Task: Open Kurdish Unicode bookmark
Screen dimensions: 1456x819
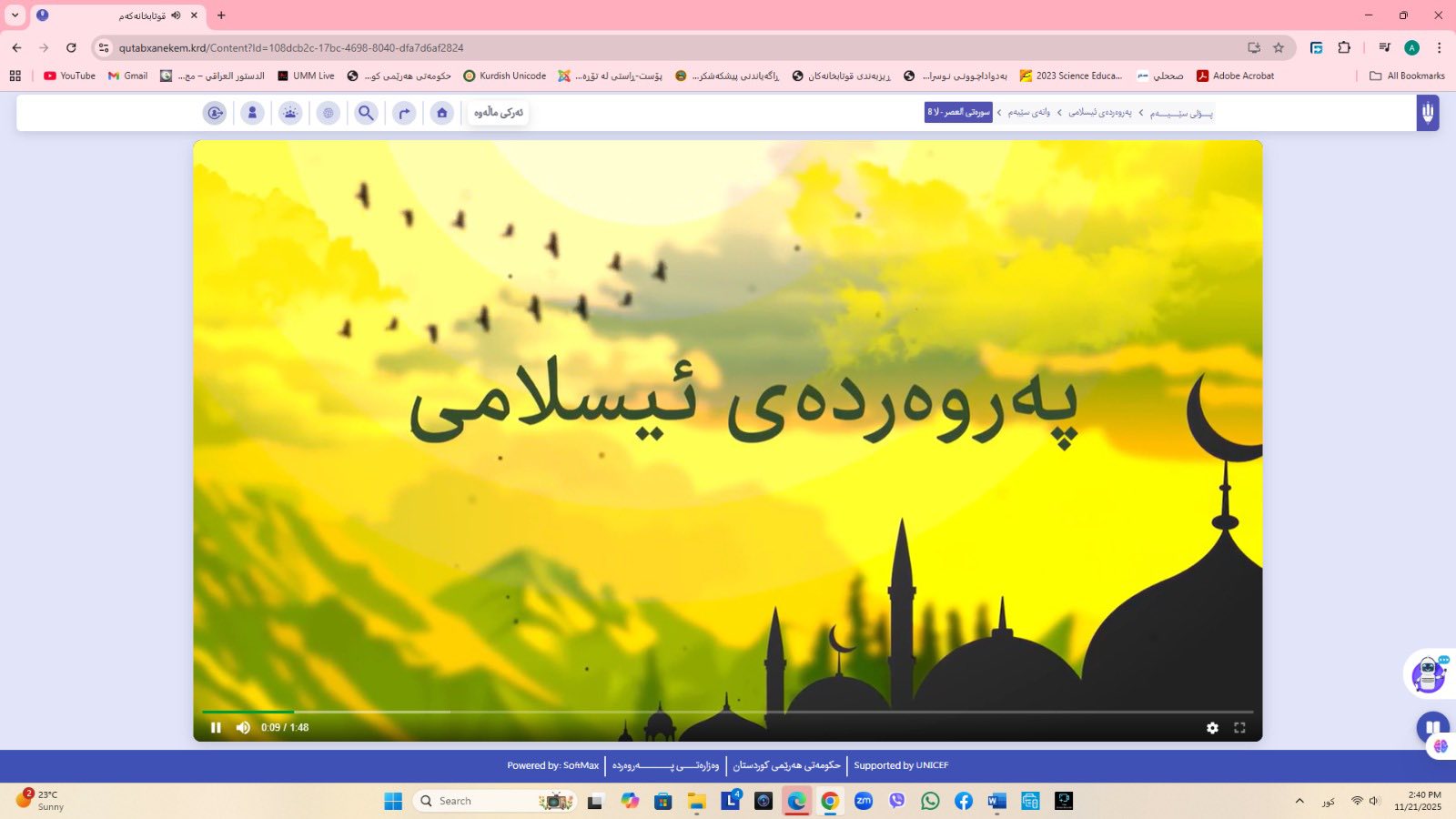Action: click(x=505, y=76)
